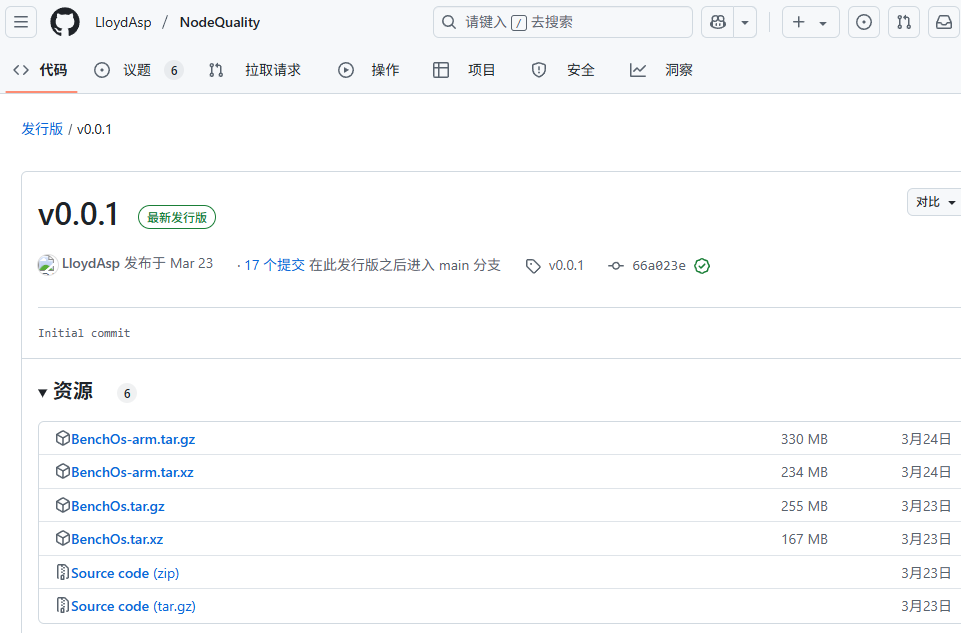Switch to the 拉取请求 tab

click(x=255, y=70)
